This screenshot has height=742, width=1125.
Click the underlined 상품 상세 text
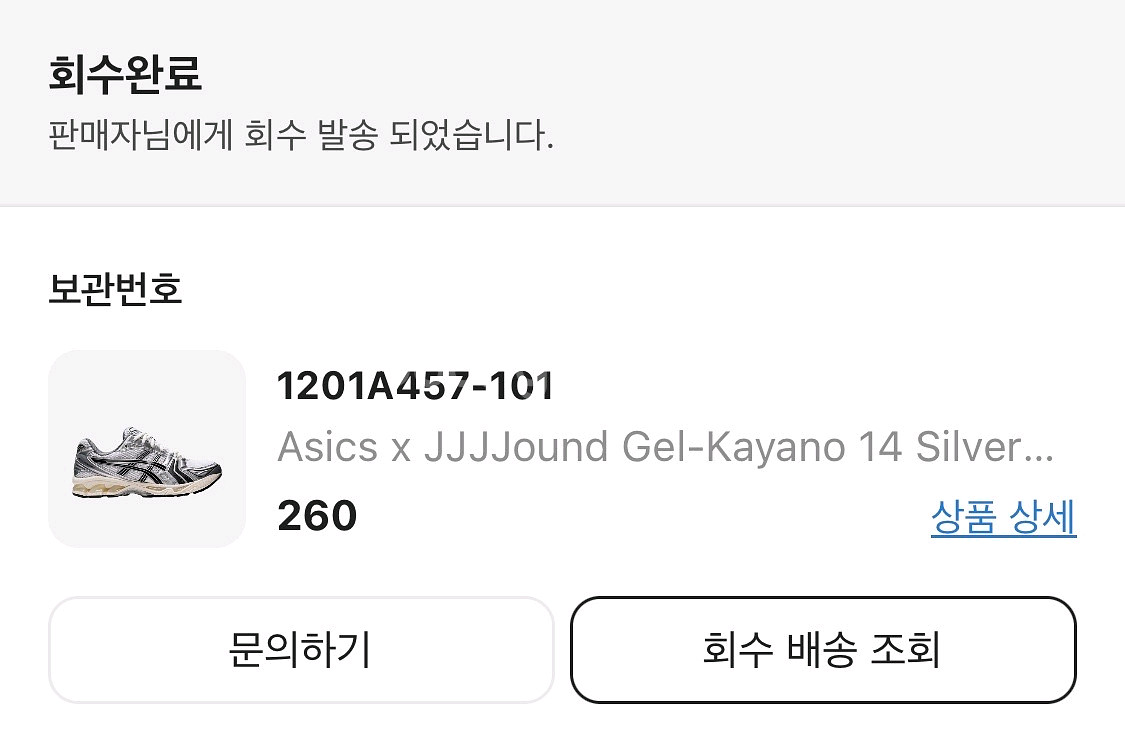tap(1003, 519)
